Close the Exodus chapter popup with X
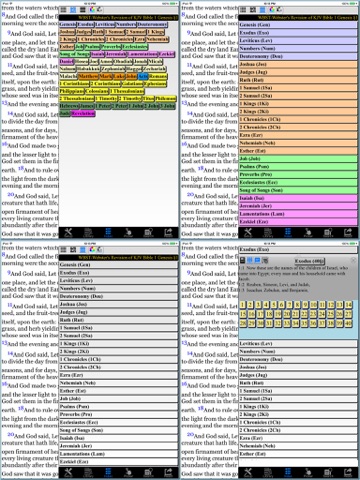360x480 pixels. [x=353, y=260]
